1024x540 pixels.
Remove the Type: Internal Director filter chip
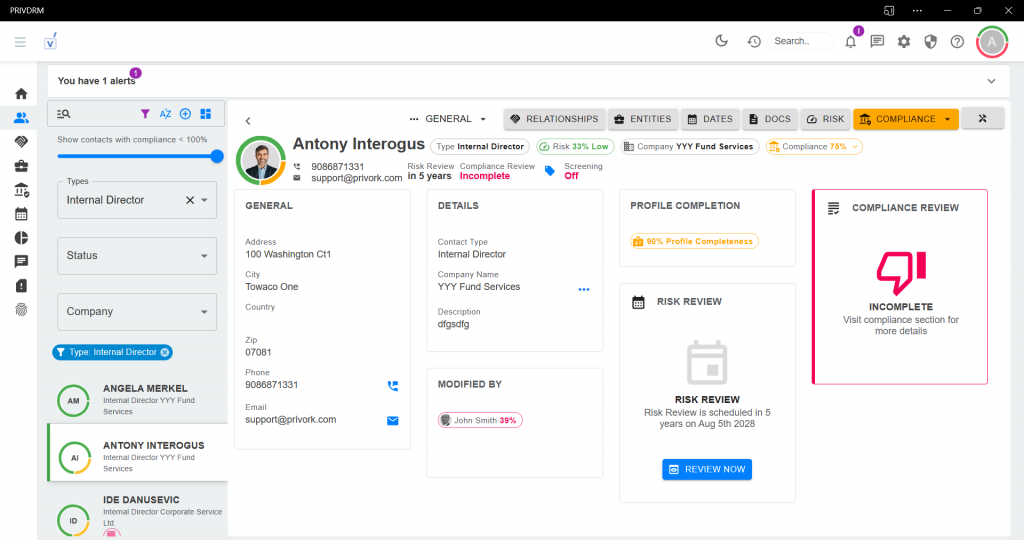(165, 352)
